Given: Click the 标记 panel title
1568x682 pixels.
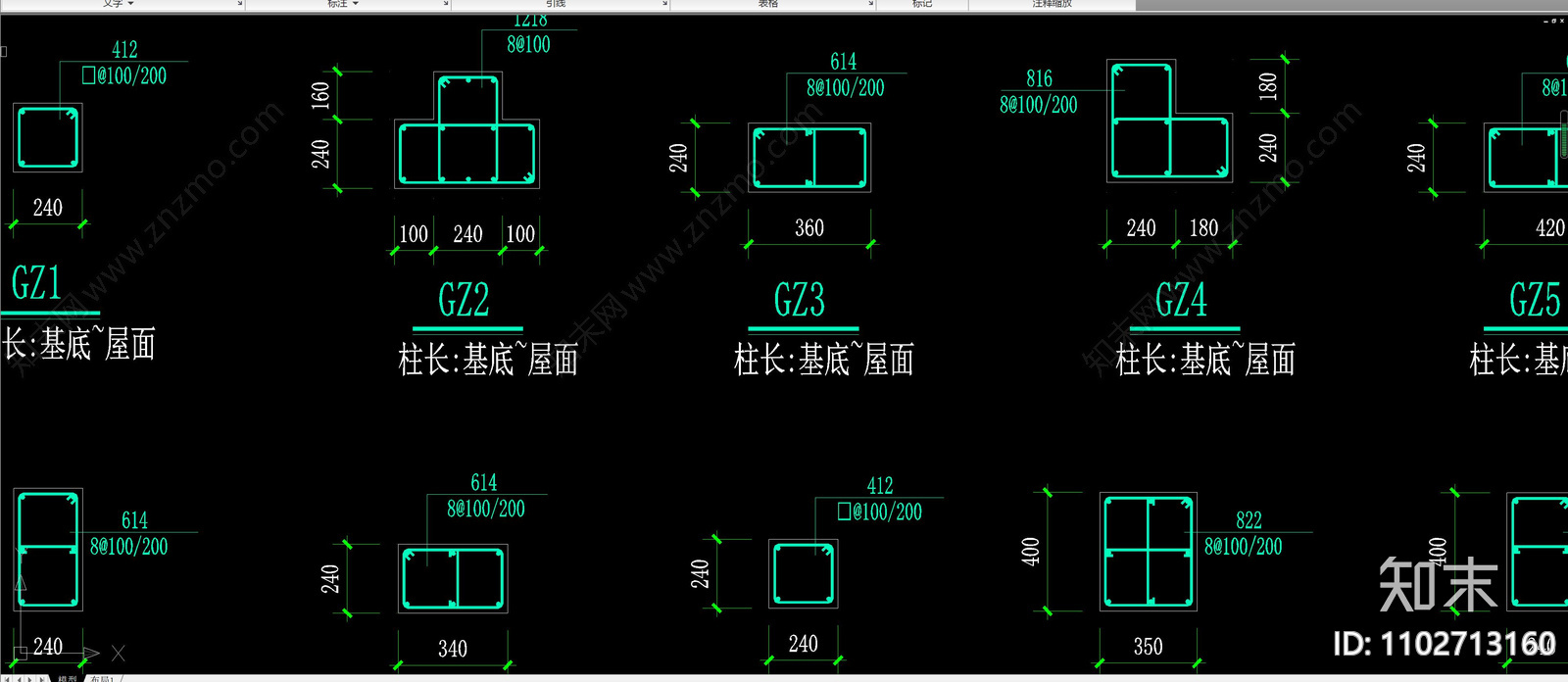Looking at the screenshot, I should 921,4.
